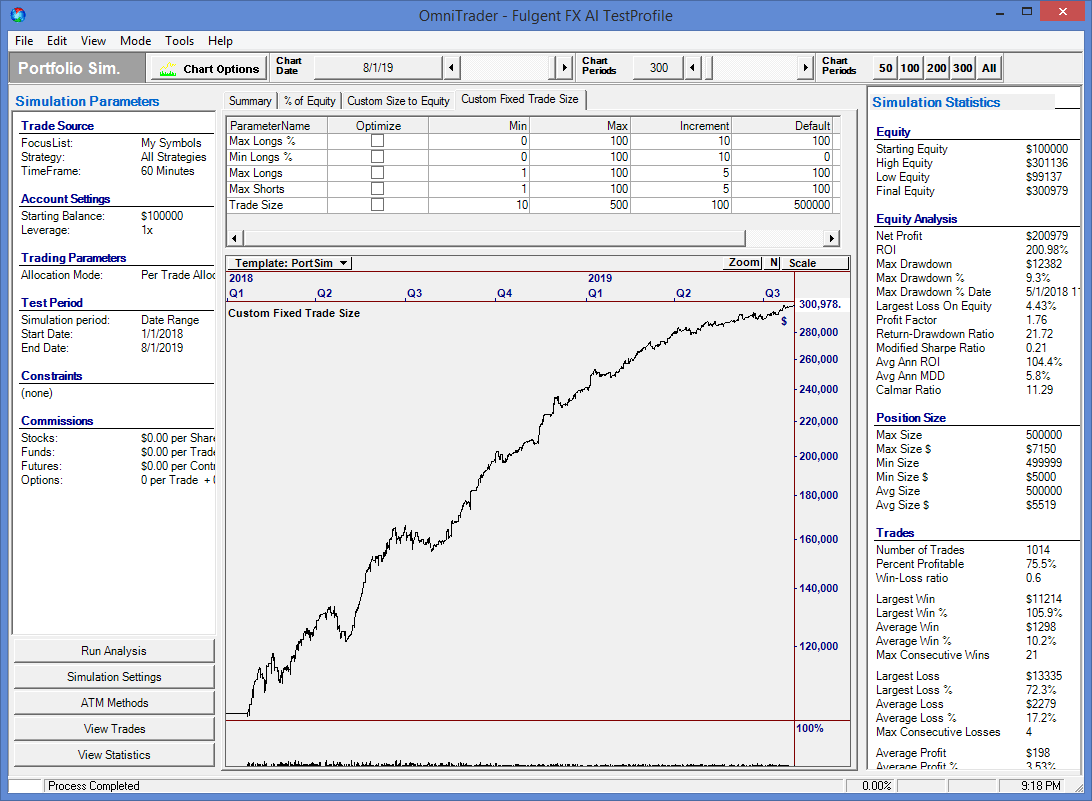The image size is (1092, 801).
Task: Switch to the Summary tab
Action: pos(250,101)
